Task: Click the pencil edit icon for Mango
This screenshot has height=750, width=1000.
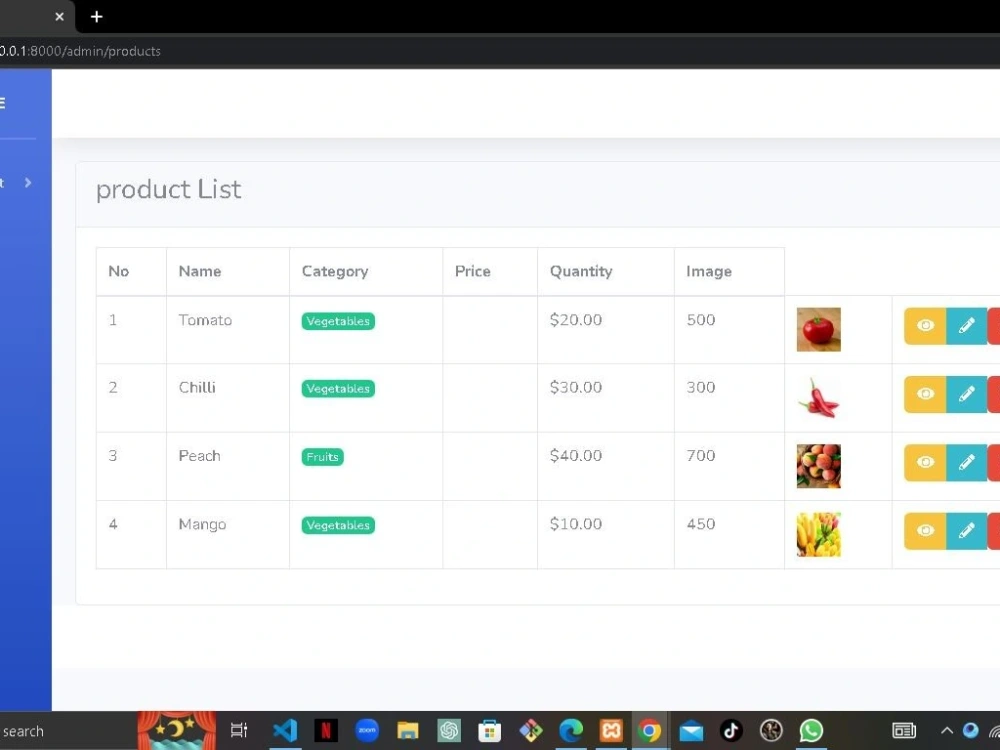Action: [966, 531]
